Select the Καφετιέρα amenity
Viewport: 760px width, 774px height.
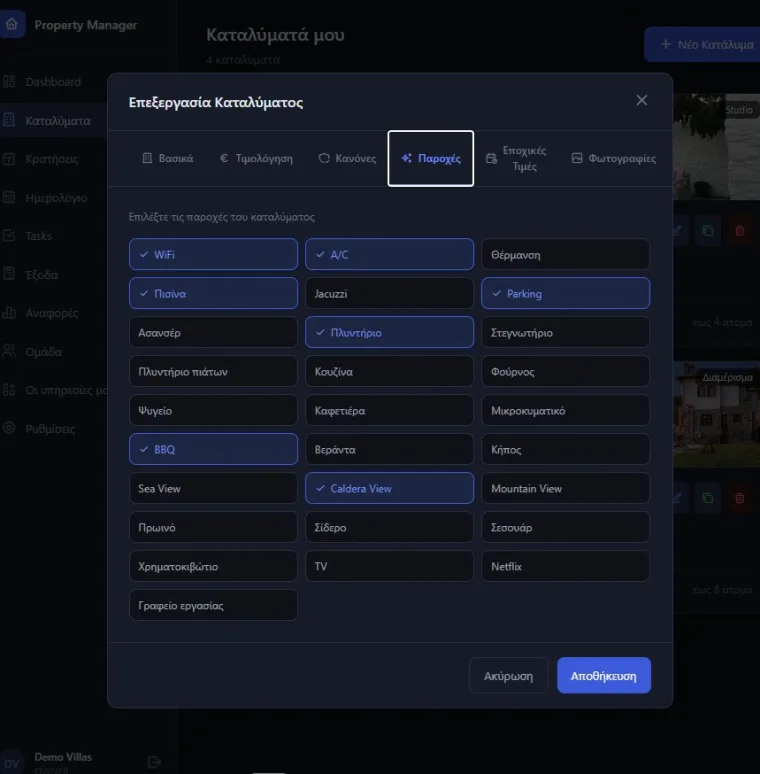tap(389, 410)
